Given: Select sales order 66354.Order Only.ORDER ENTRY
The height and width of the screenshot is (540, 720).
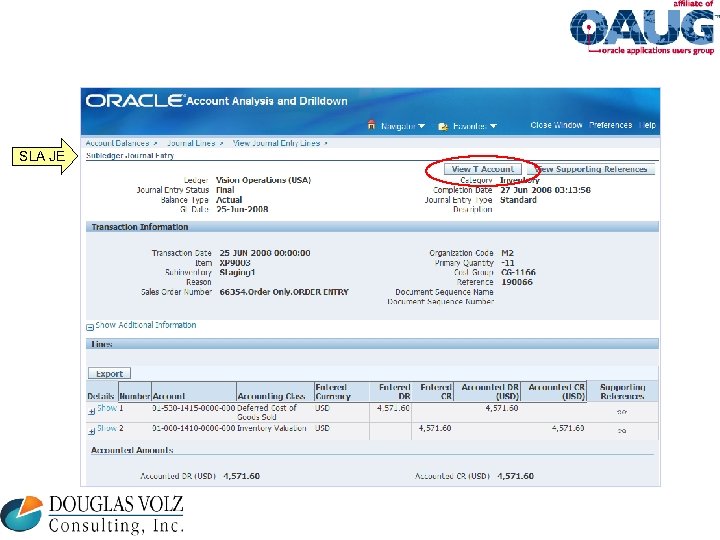Looking at the screenshot, I should coord(284,292).
